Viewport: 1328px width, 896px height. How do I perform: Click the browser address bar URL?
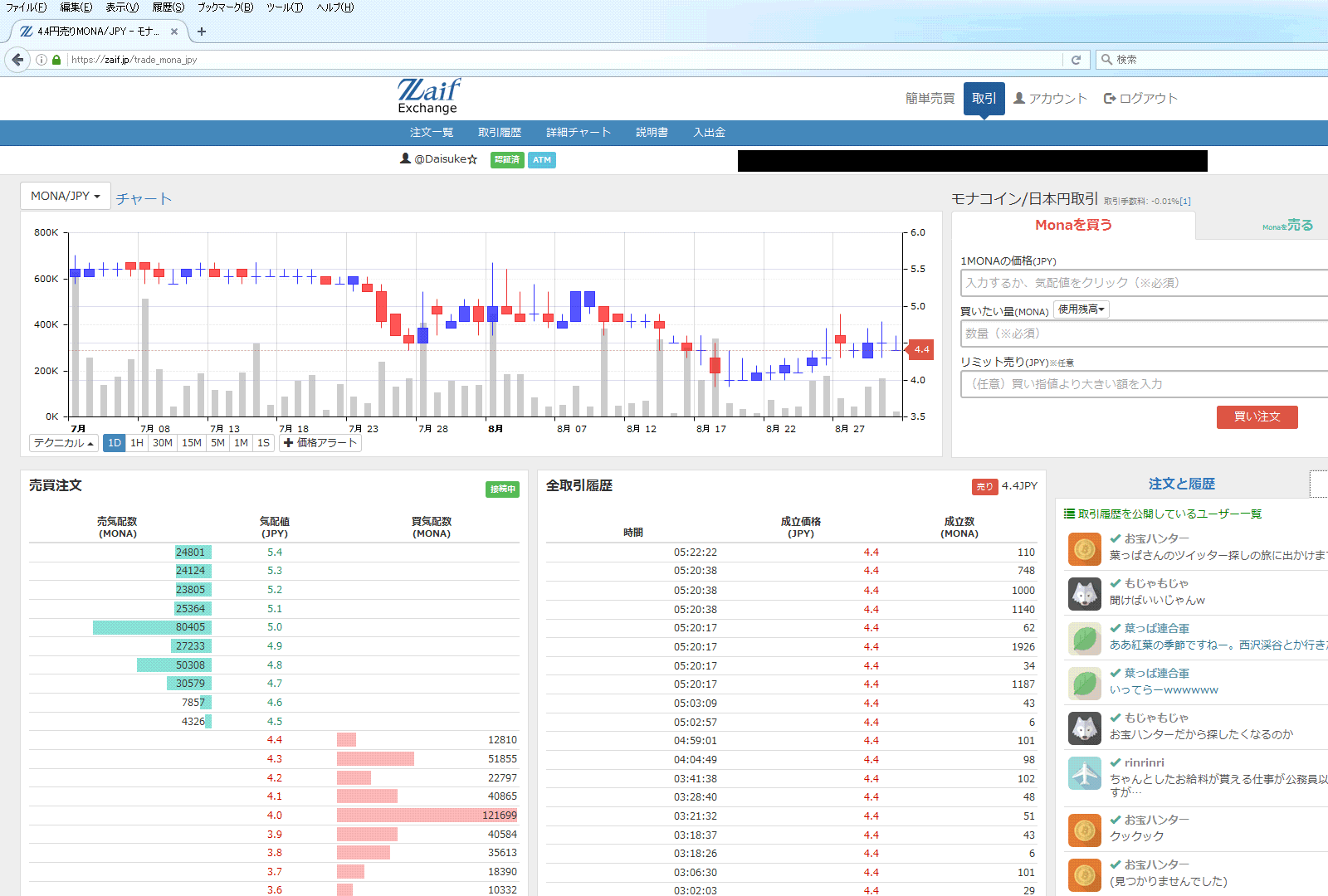tap(134, 60)
